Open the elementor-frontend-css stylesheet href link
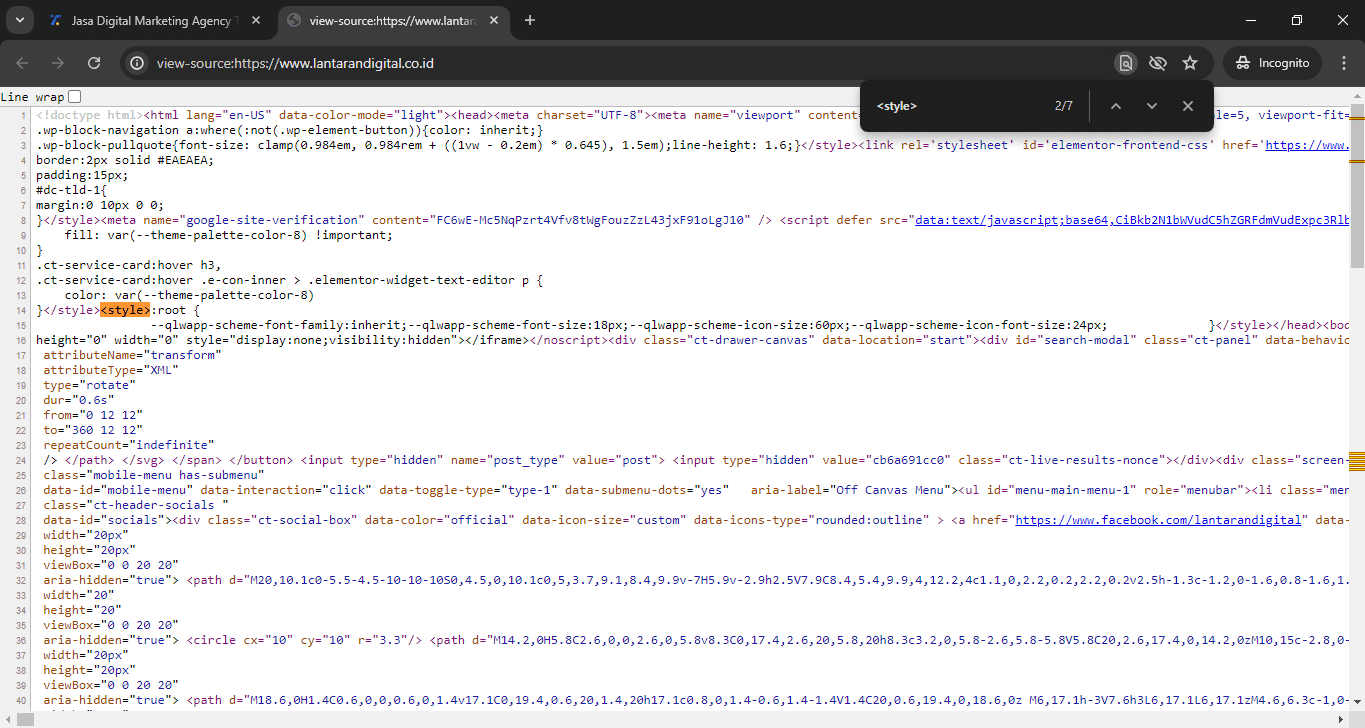1365x728 pixels. tap(1307, 145)
